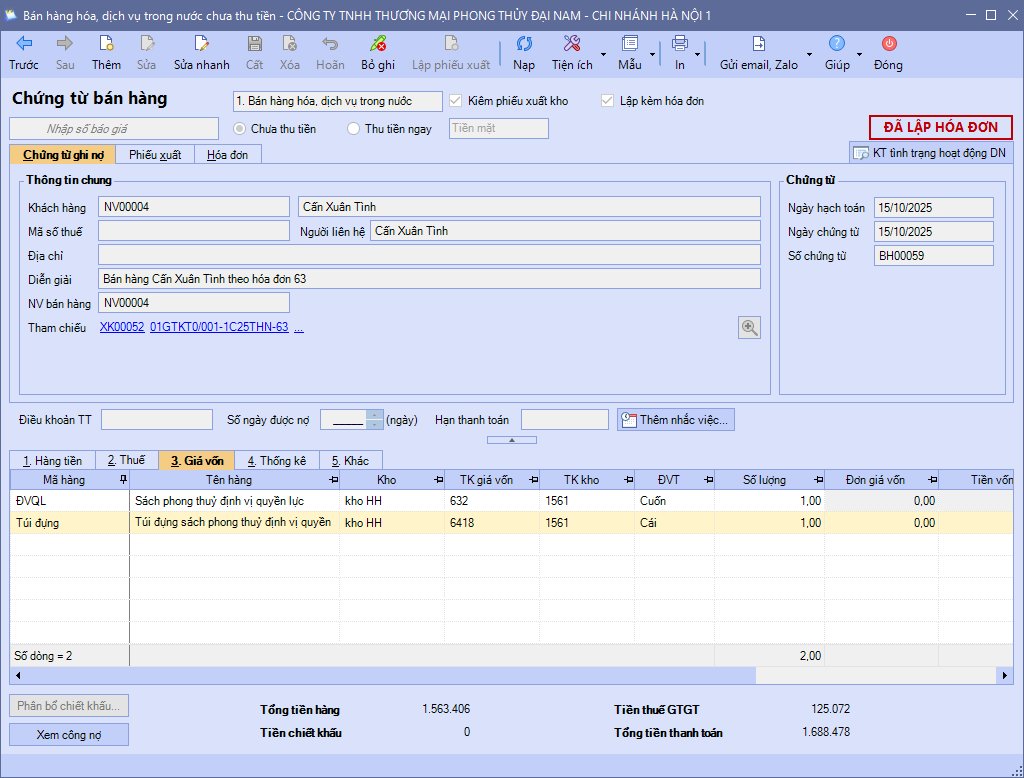Click the Diễn giải description field
1024x778 pixels.
429,279
